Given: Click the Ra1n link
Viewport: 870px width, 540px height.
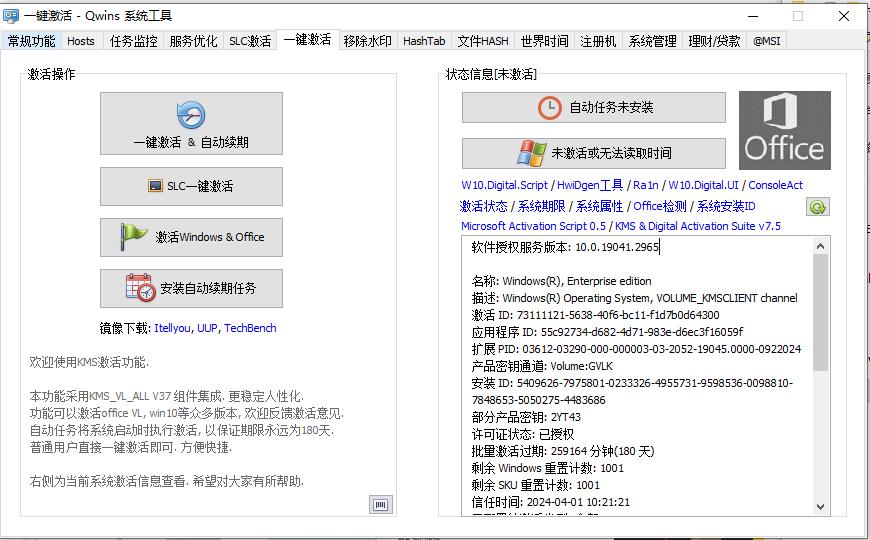Looking at the screenshot, I should point(646,185).
